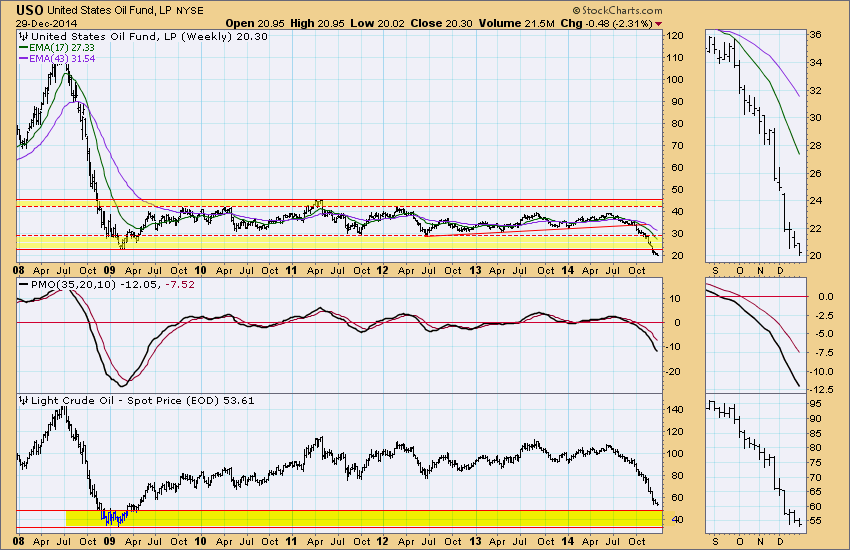Click the purple EMA(43) legend line key
Screen dimensions: 850x550
coord(23,59)
